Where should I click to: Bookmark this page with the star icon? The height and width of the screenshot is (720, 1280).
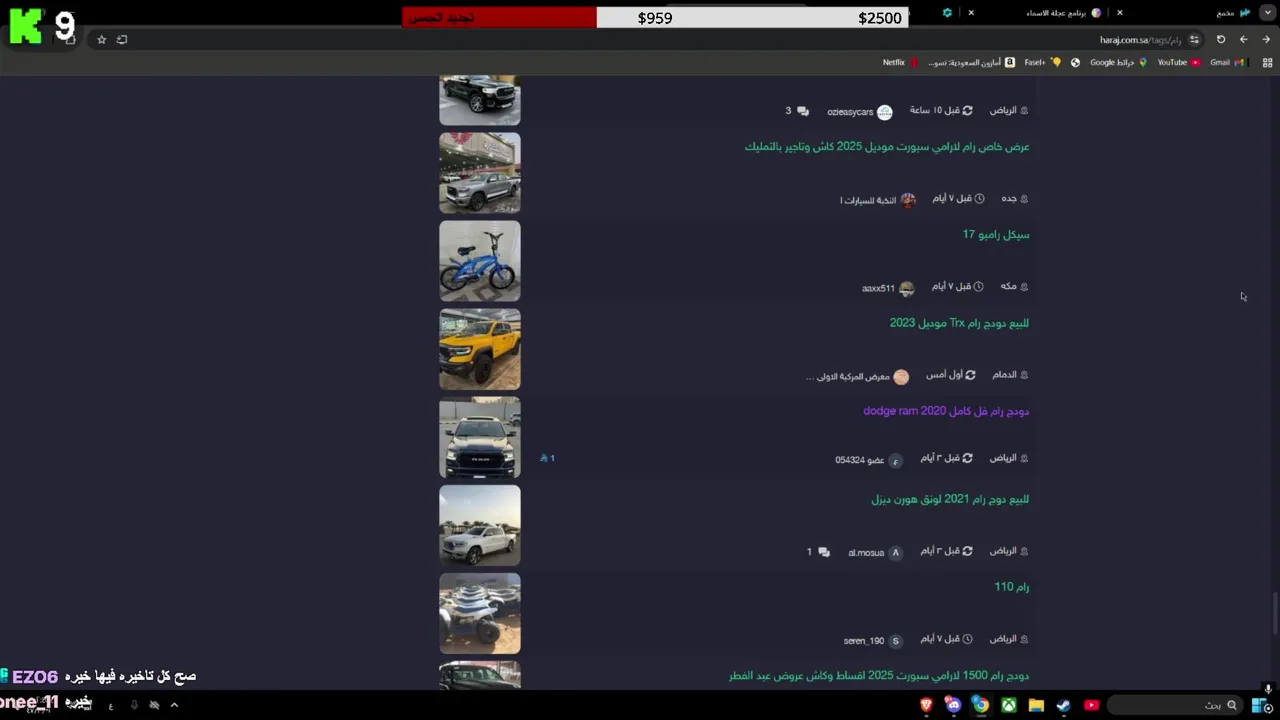tap(101, 39)
